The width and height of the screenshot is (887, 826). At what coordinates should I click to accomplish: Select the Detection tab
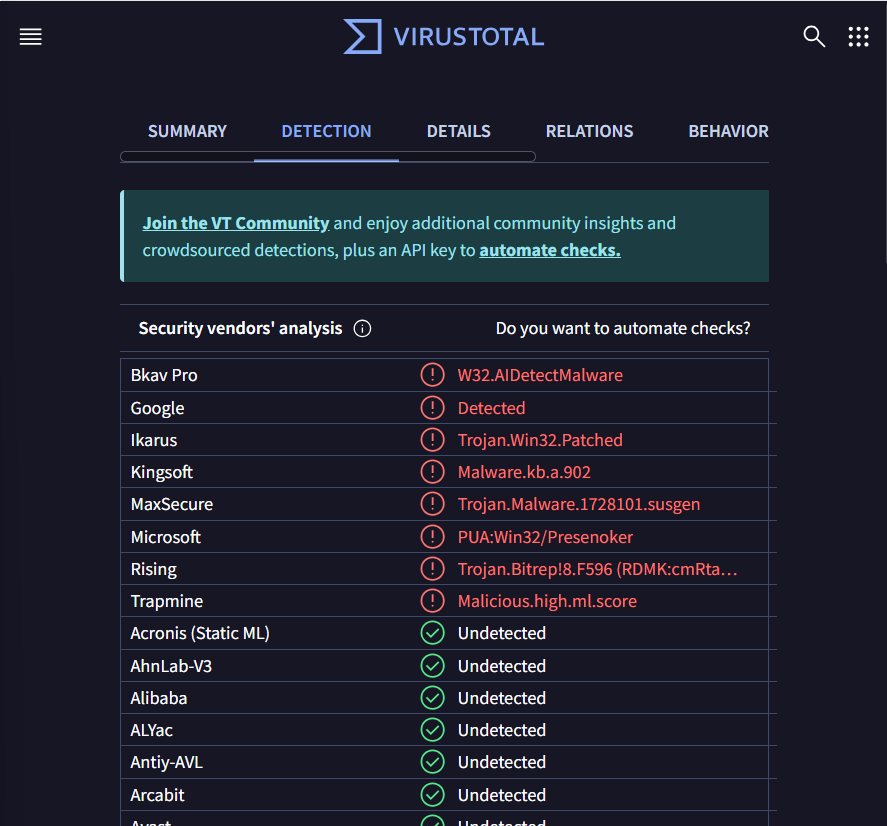[x=326, y=131]
